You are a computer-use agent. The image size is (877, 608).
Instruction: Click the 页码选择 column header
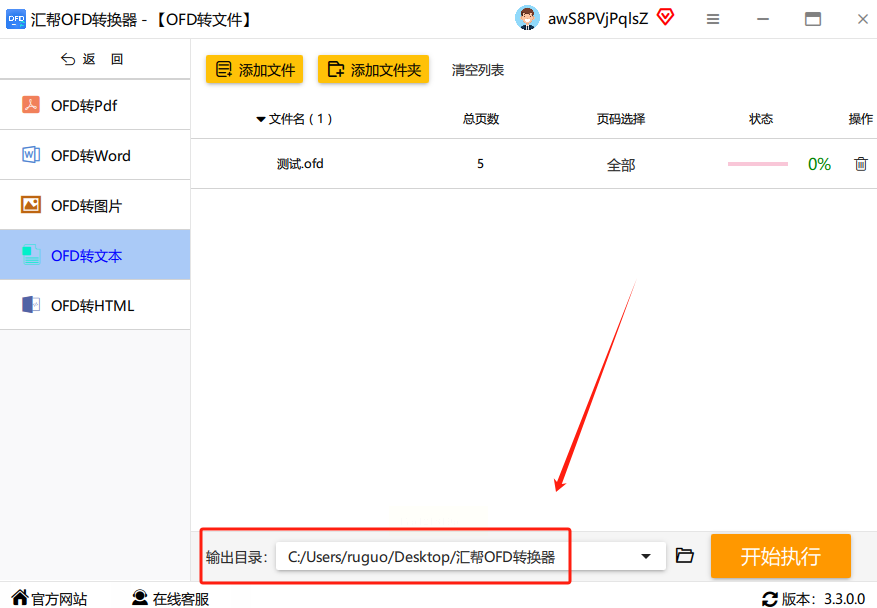621,119
